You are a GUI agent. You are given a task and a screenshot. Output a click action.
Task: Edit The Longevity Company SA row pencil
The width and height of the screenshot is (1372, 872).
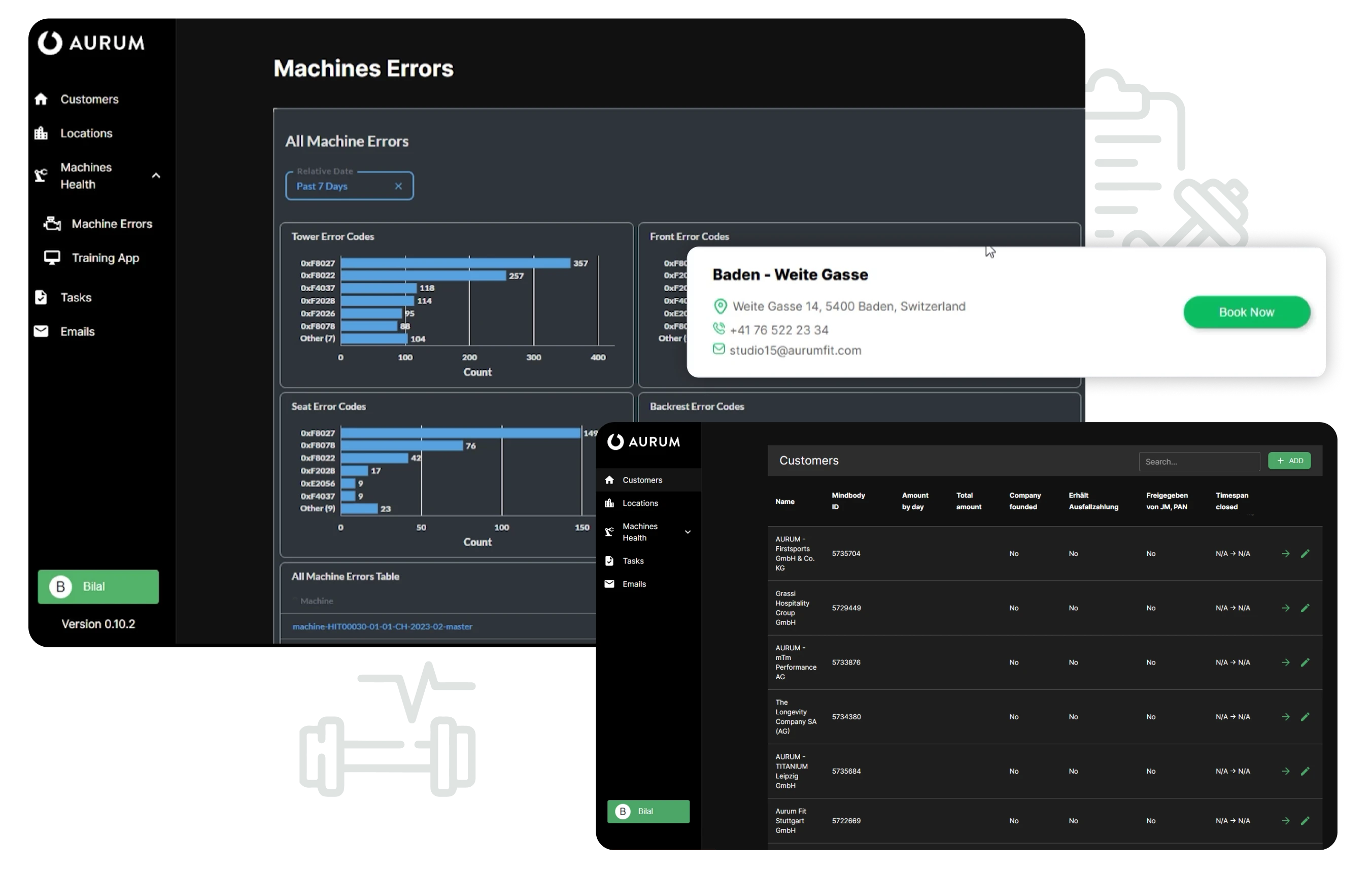[1306, 717]
